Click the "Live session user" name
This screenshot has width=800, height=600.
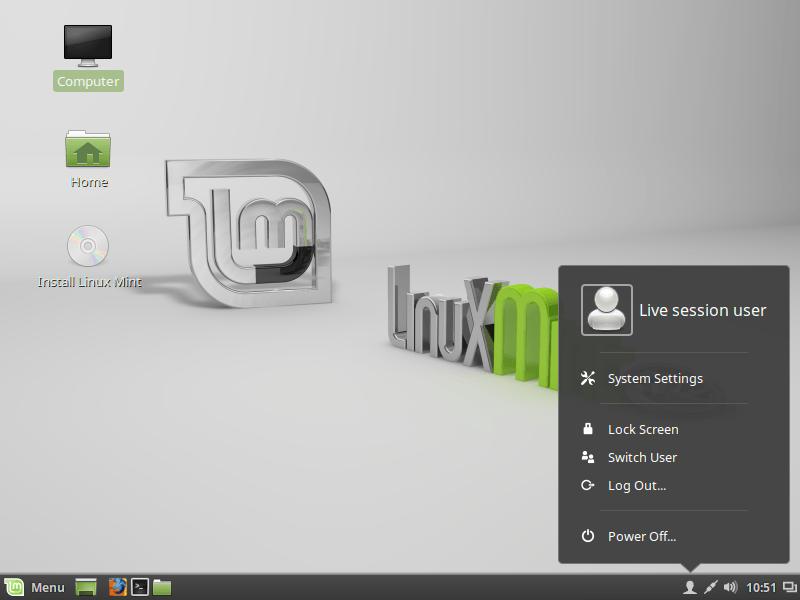coord(703,310)
